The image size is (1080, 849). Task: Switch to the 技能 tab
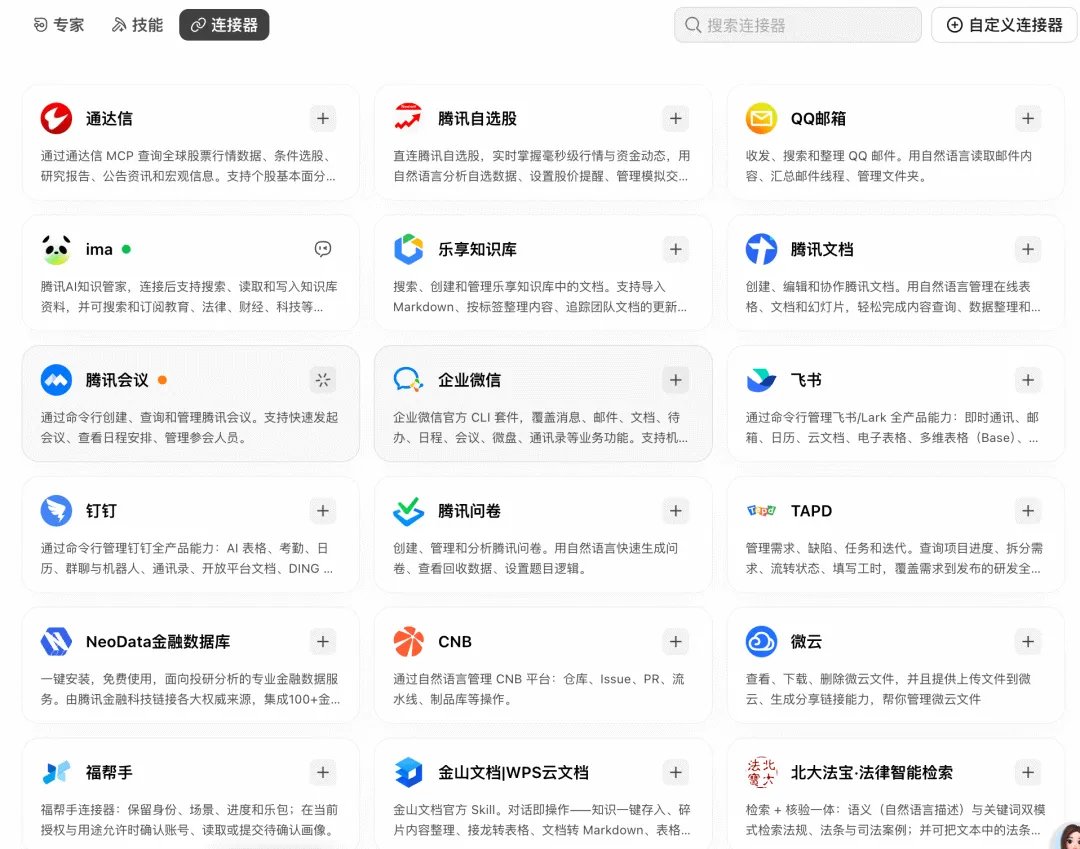(x=137, y=25)
